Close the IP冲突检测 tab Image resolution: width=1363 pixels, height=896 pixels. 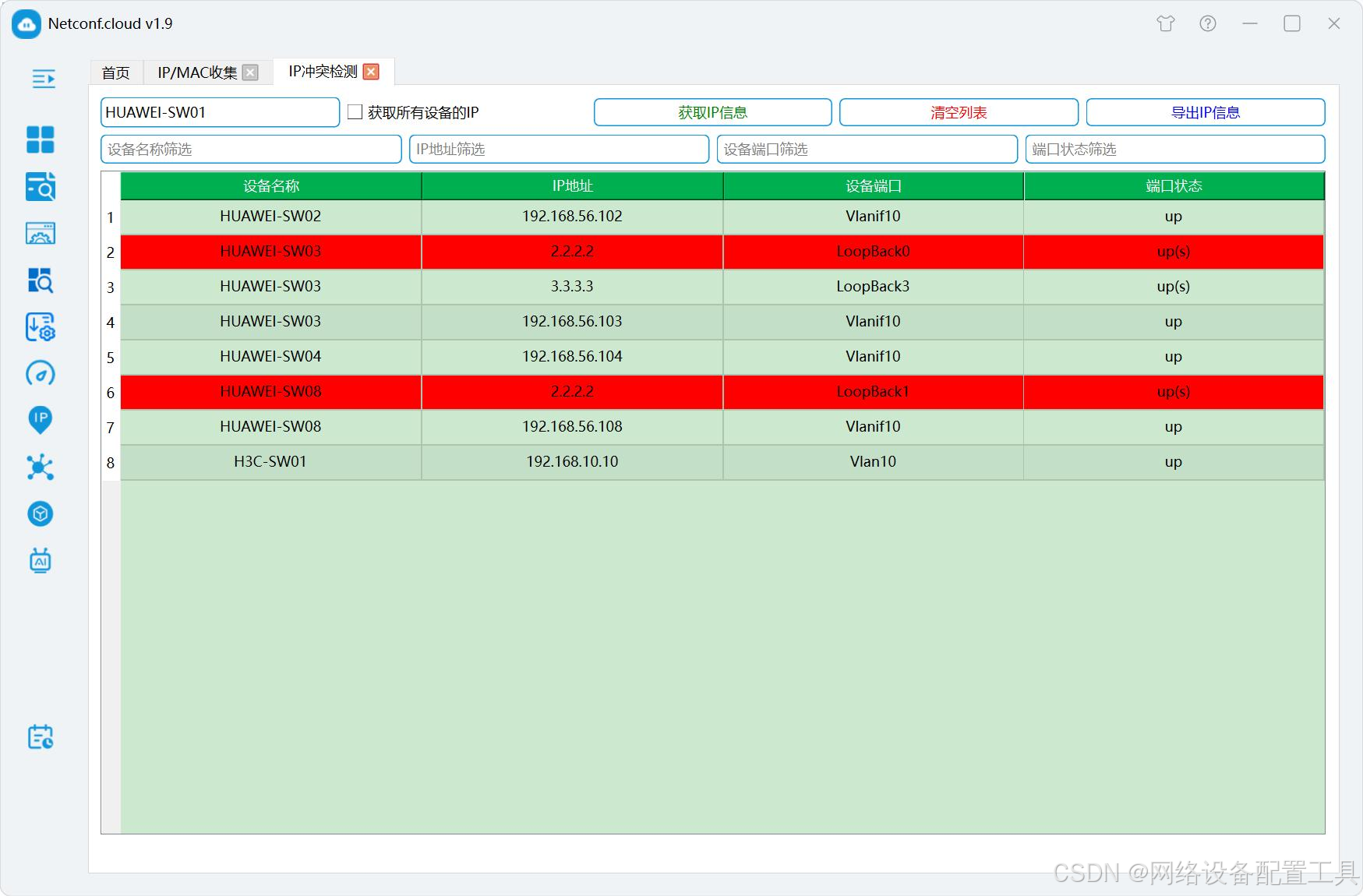(x=372, y=72)
